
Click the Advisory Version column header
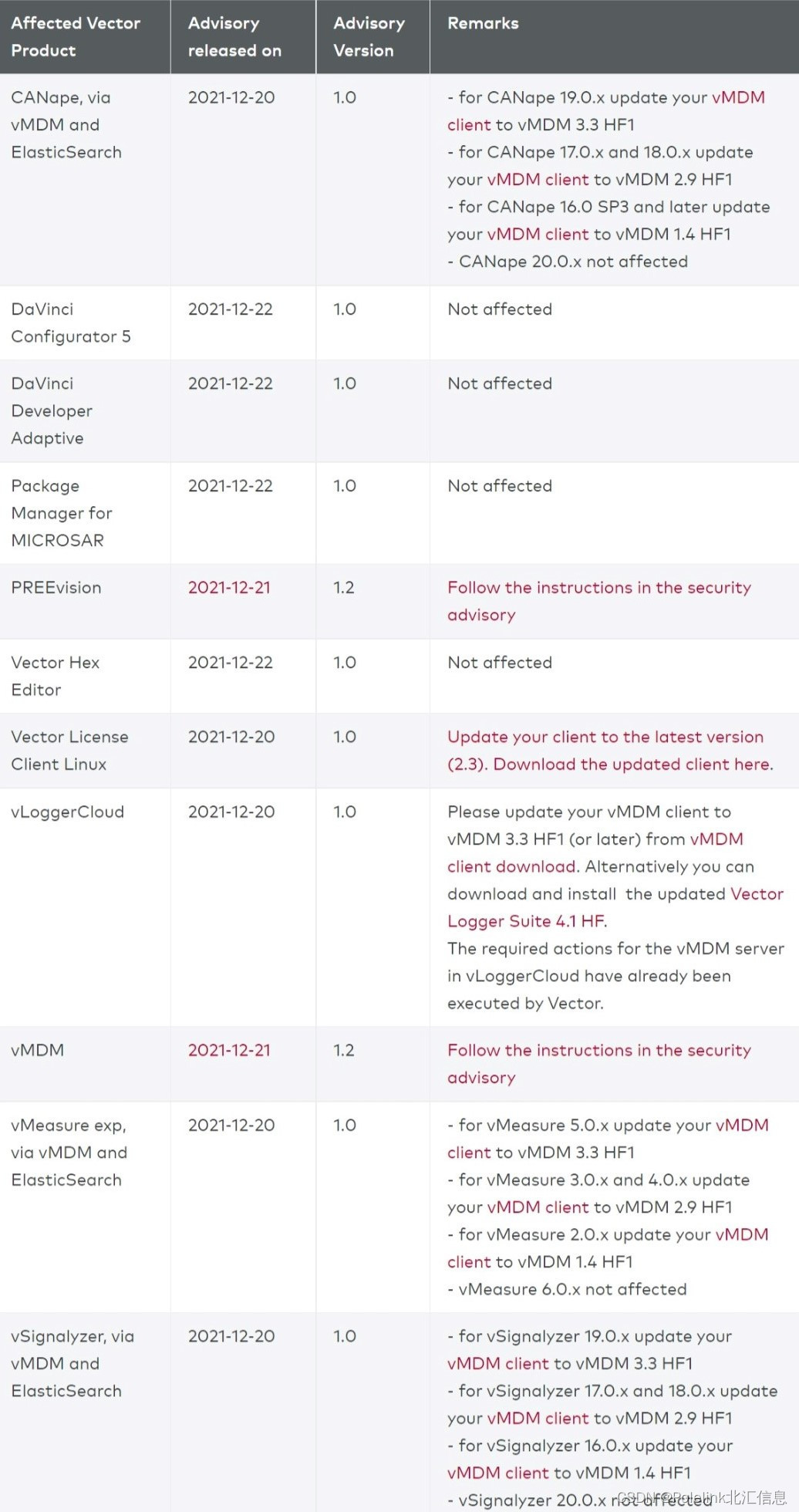point(373,37)
